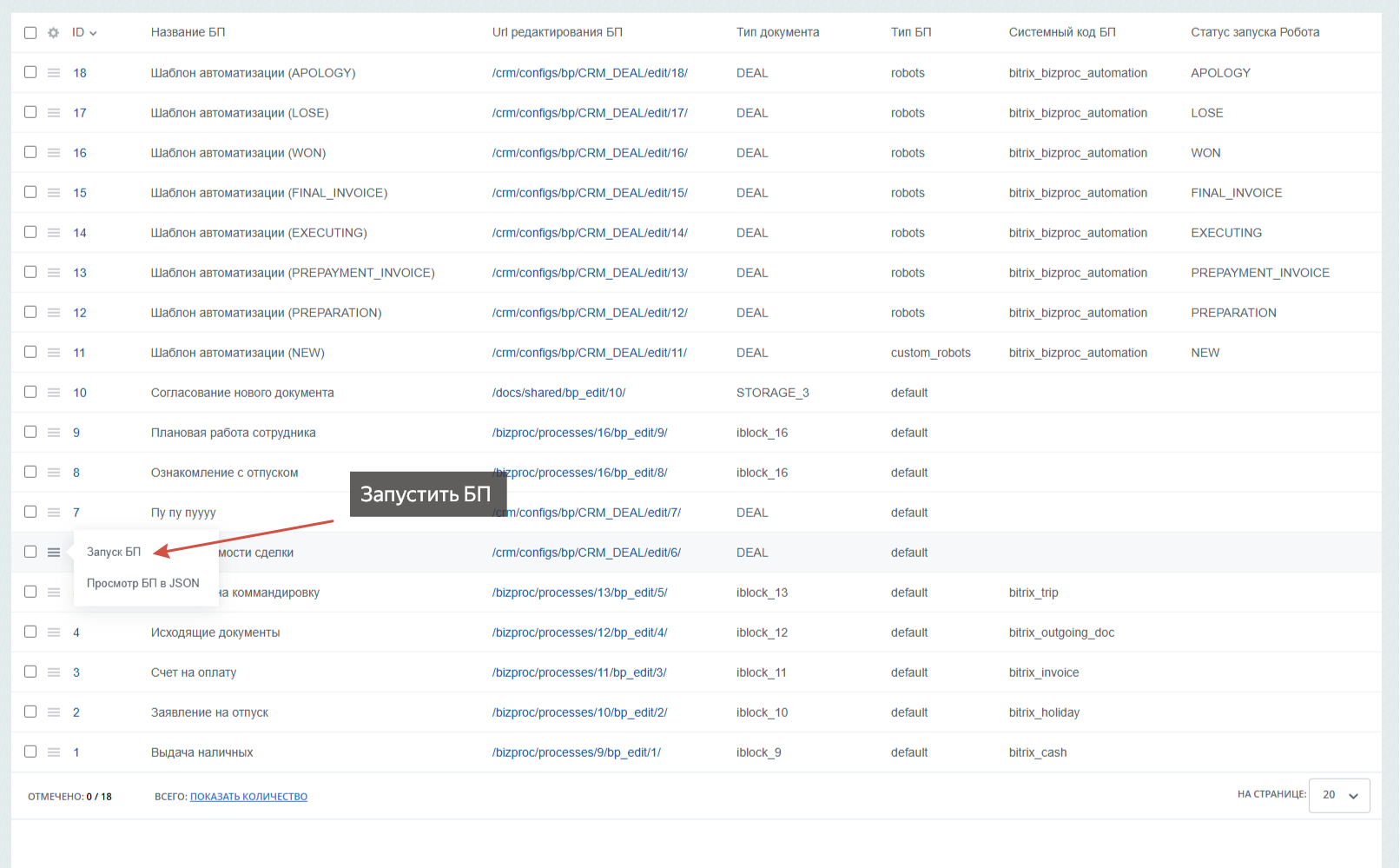1400x868 pixels.
Task: Open row actions menu for ID 18
Action: click(x=54, y=73)
